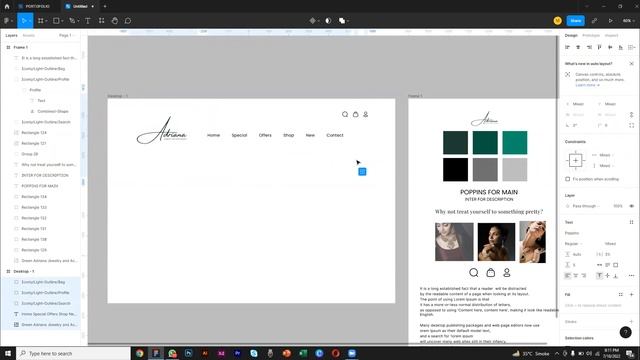Viewport: 640px width, 360px height.
Task: Click the Create component icon
Action: [x=312, y=21]
